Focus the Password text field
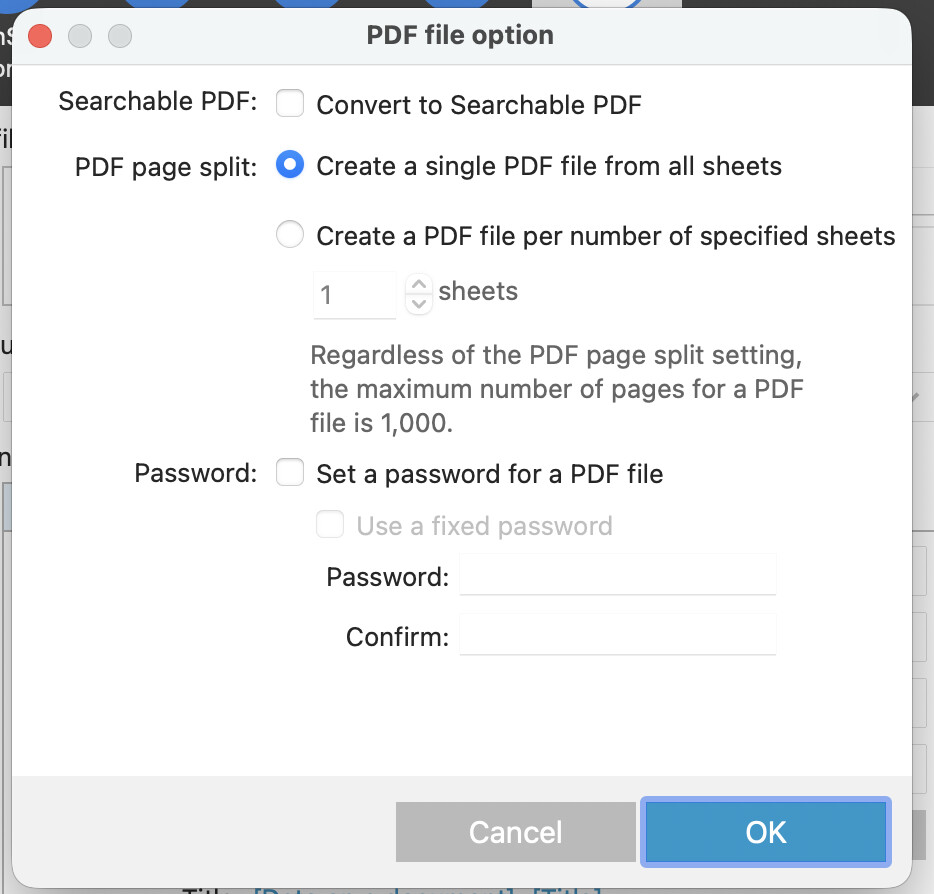 (x=617, y=576)
